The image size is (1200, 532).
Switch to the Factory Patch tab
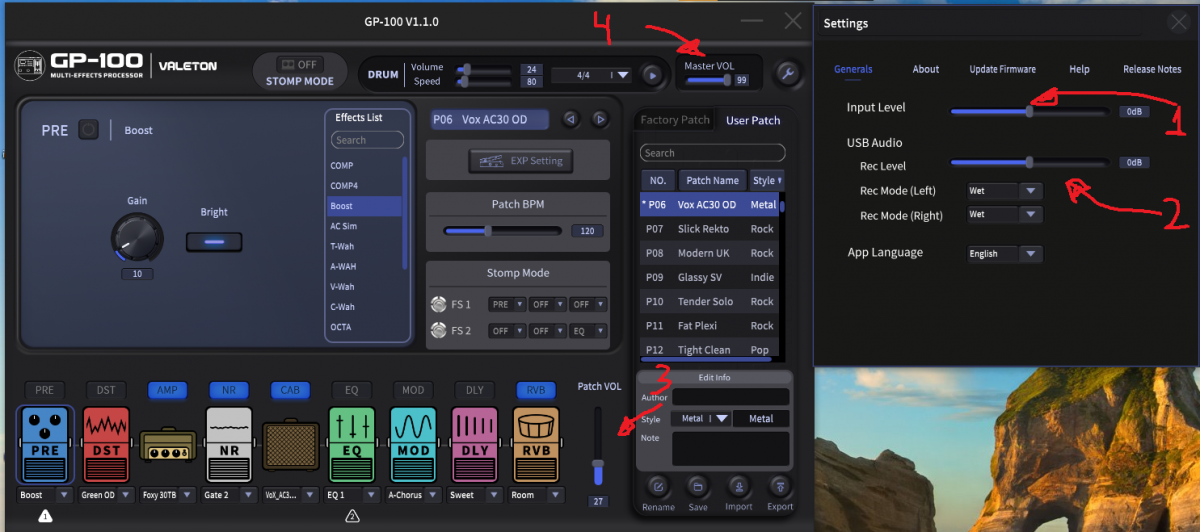click(675, 120)
